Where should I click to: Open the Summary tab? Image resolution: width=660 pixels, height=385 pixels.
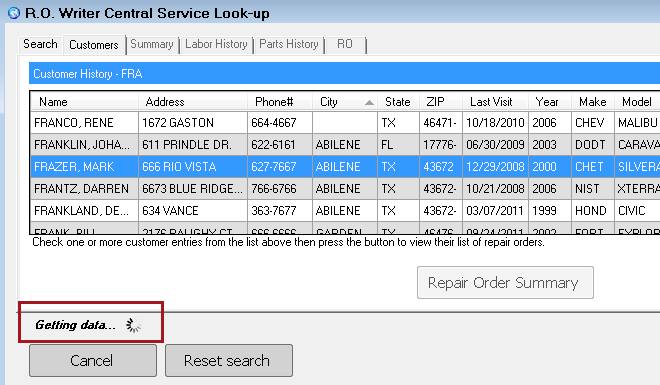(x=152, y=44)
